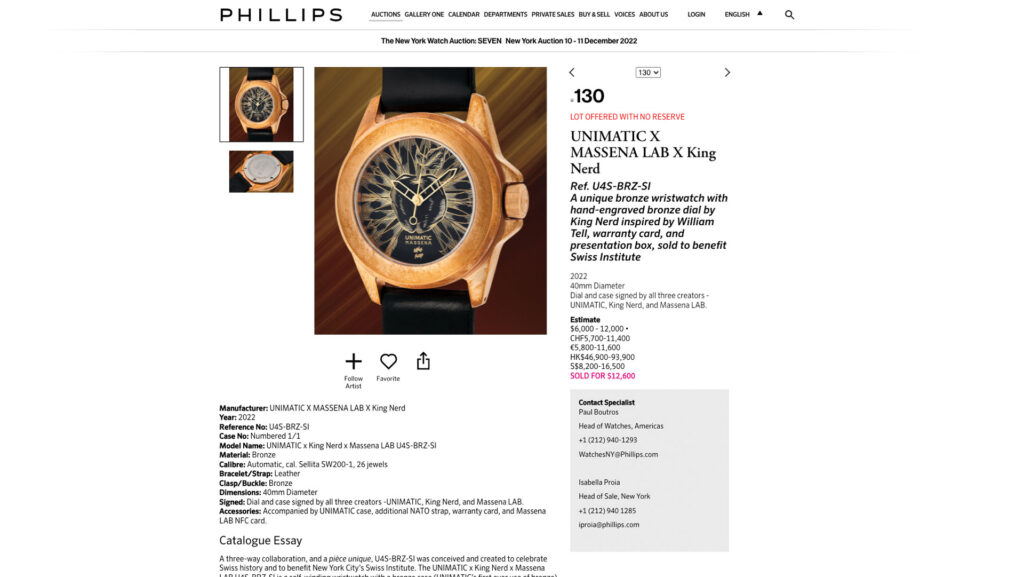Viewport: 1024px width, 577px height.
Task: Mark lot as Favorite with heart icon
Action: [389, 361]
